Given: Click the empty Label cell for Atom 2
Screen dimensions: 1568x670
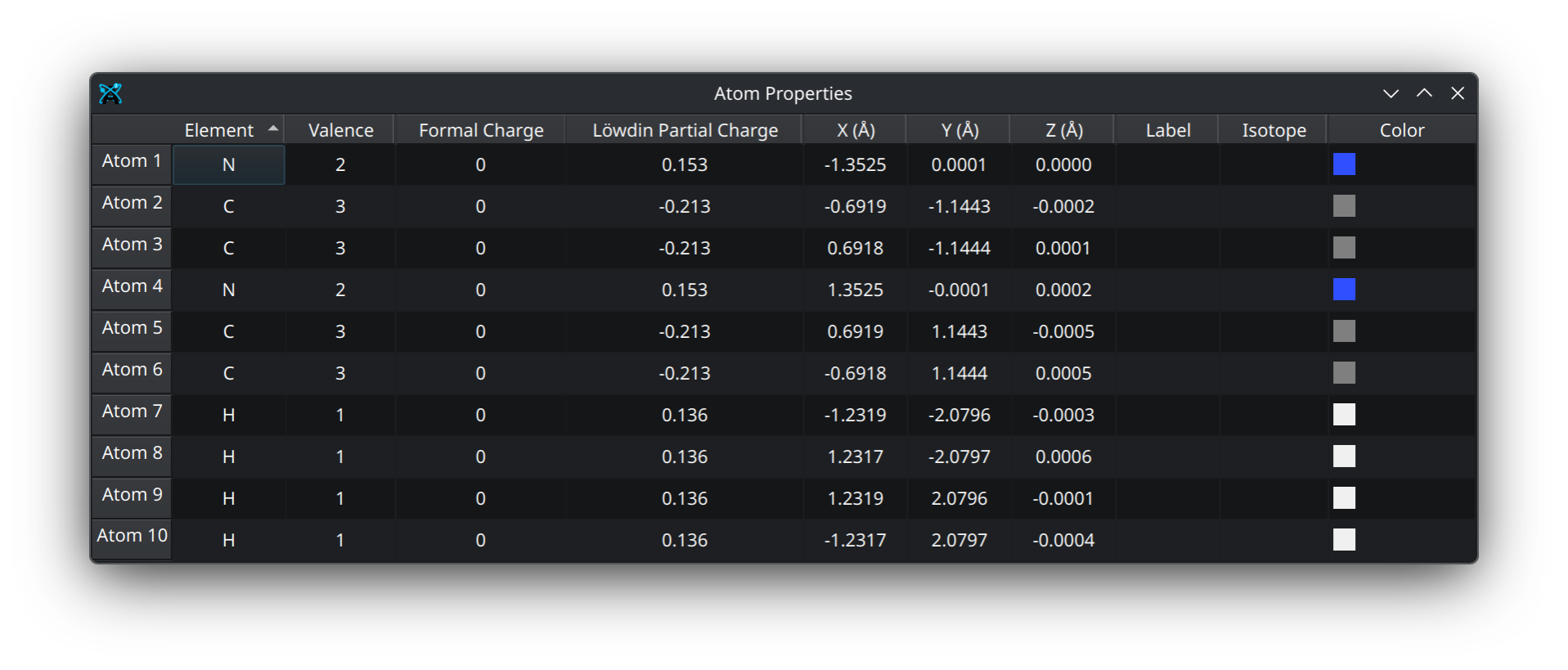Looking at the screenshot, I should [1167, 207].
